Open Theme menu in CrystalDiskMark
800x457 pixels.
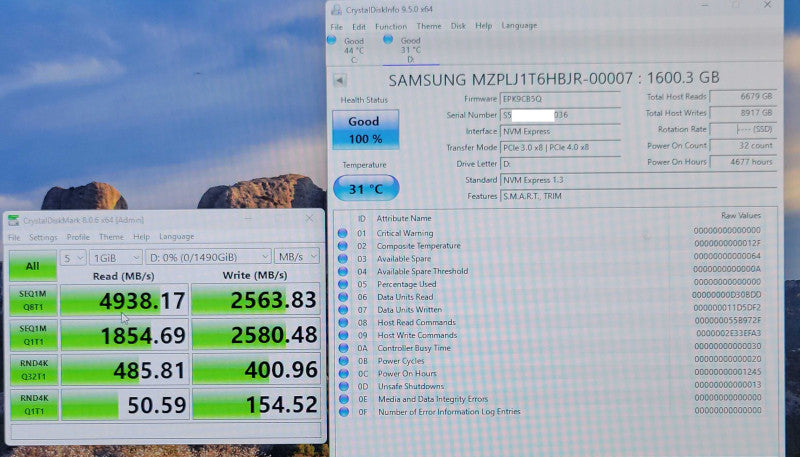[111, 237]
